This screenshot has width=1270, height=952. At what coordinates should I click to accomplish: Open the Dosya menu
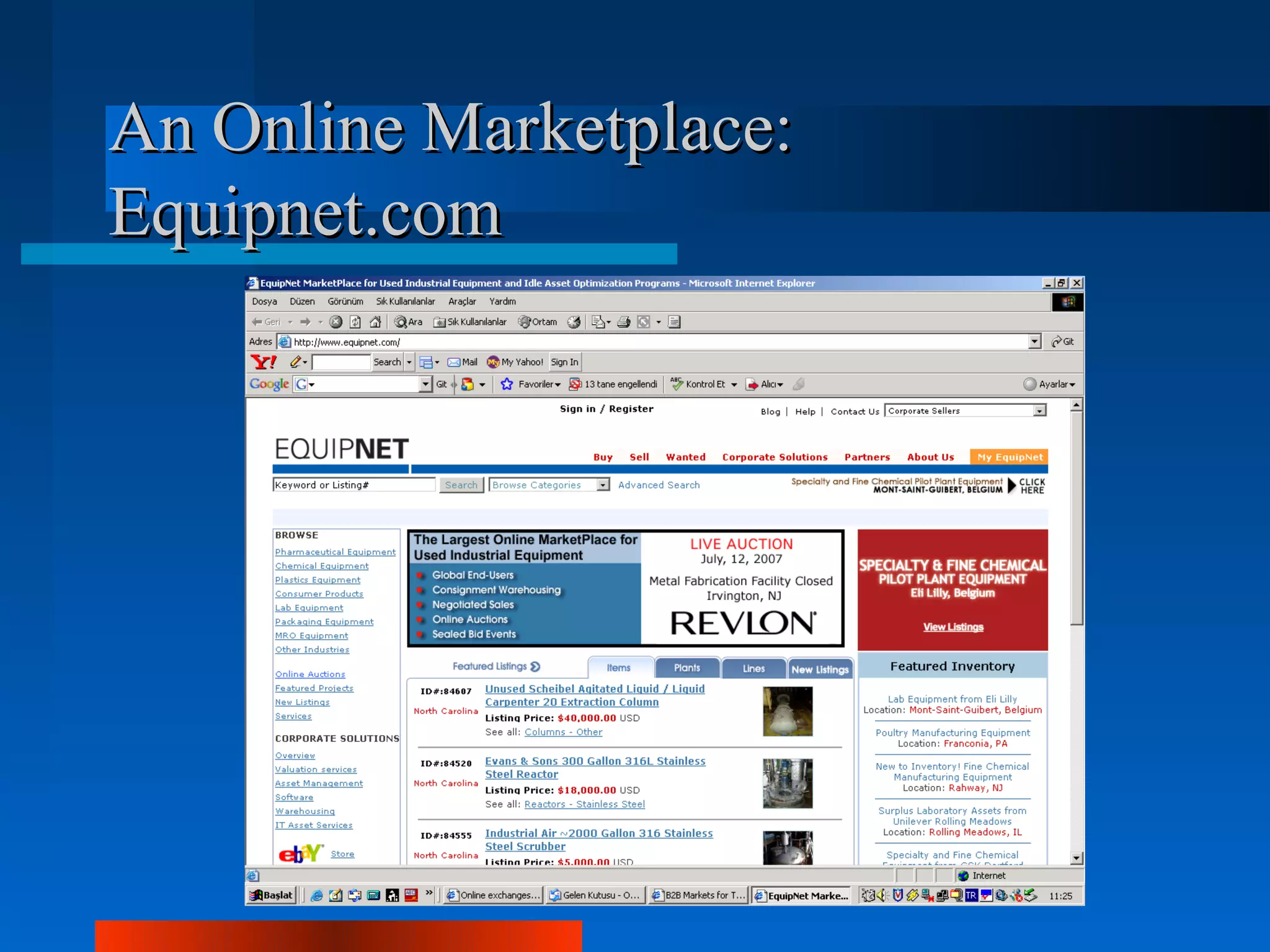click(264, 301)
